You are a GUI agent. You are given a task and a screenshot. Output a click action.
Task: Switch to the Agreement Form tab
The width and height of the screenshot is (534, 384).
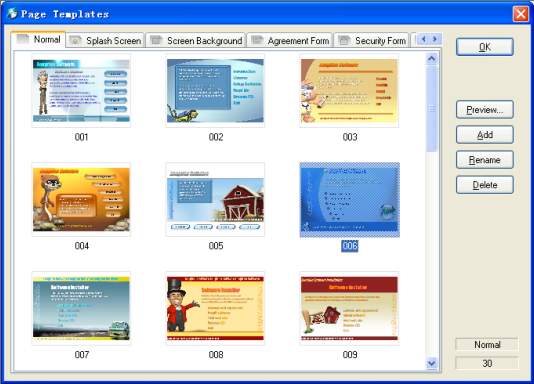(x=290, y=41)
